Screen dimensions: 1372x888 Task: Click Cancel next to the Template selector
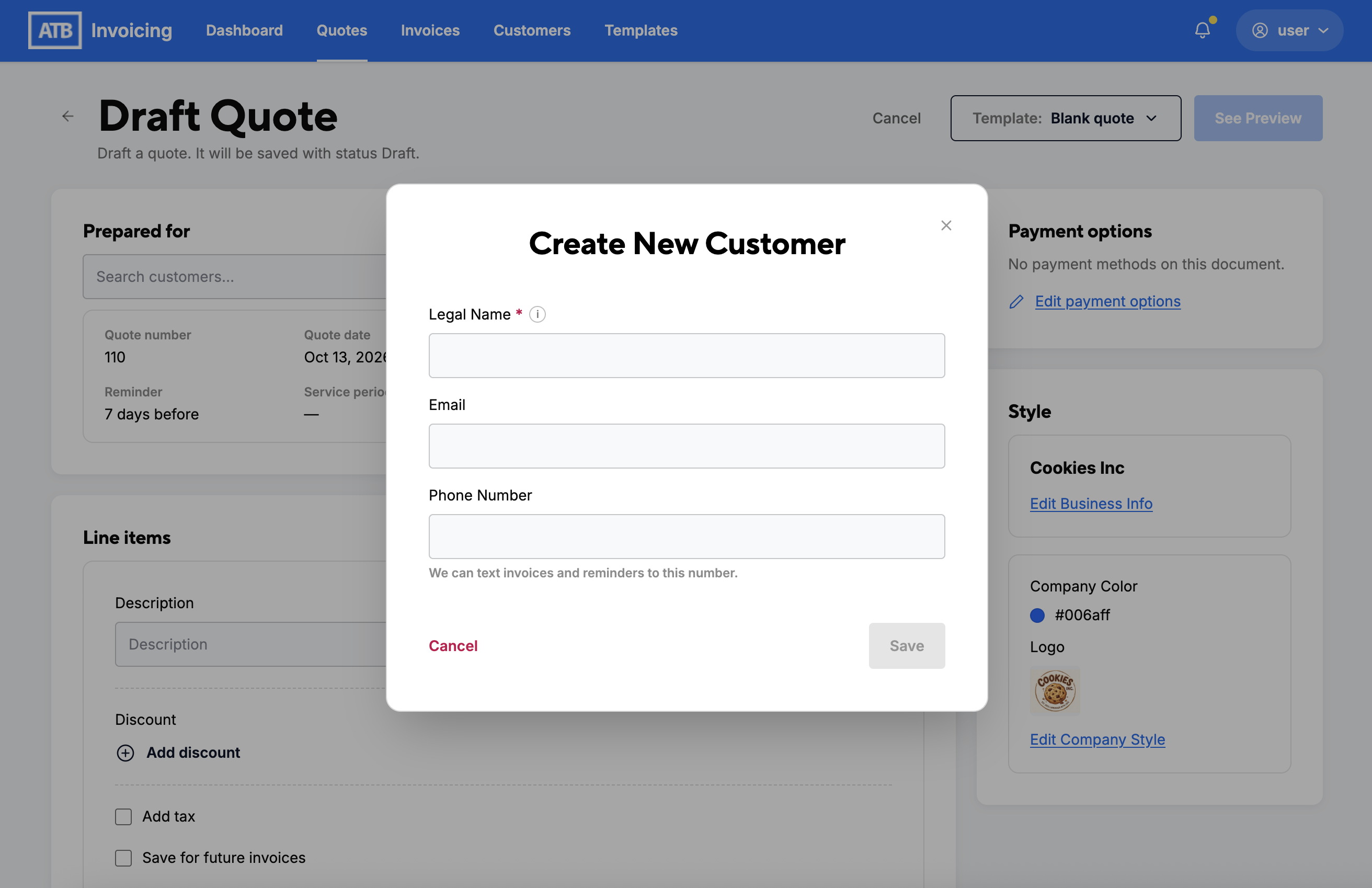[896, 118]
